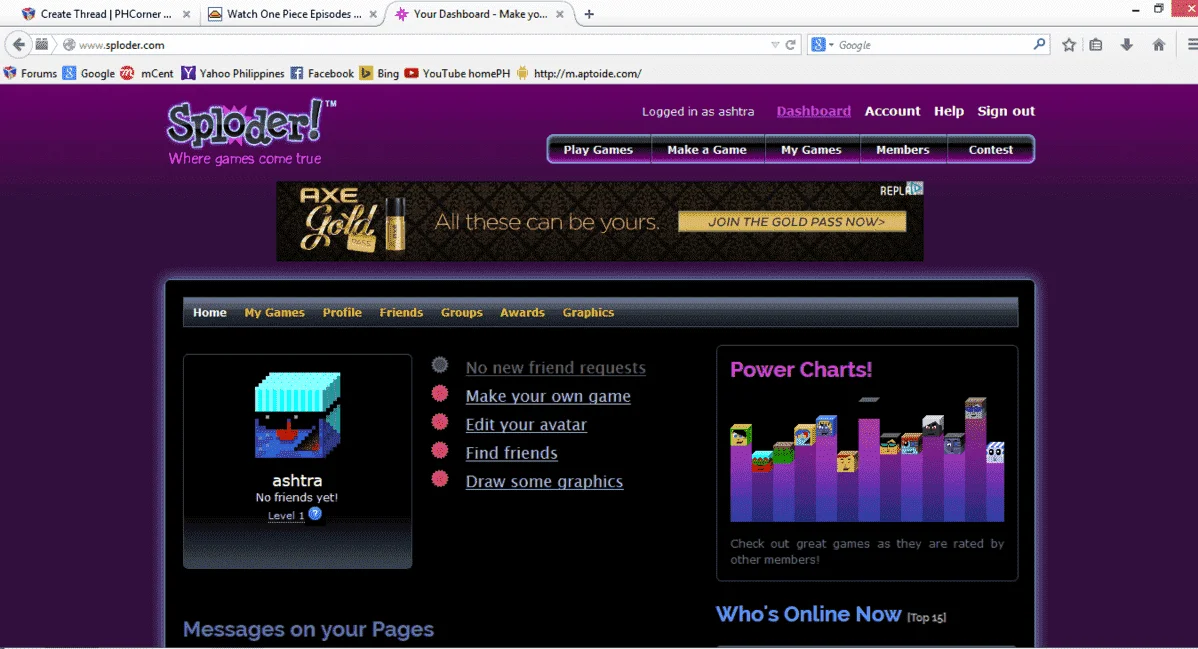
Task: Close the Create Thread PHCorner tab
Action: pyautogui.click(x=186, y=14)
